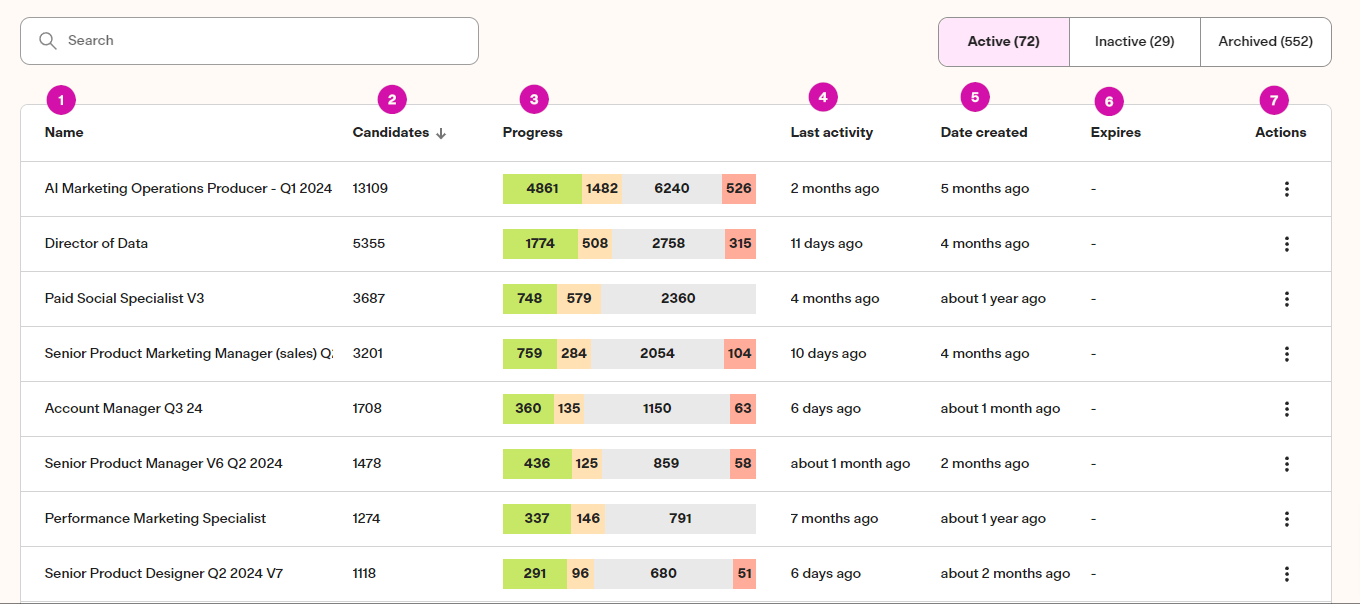Click the Candidates sort arrow
Image resolution: width=1360 pixels, height=604 pixels.
(x=441, y=133)
